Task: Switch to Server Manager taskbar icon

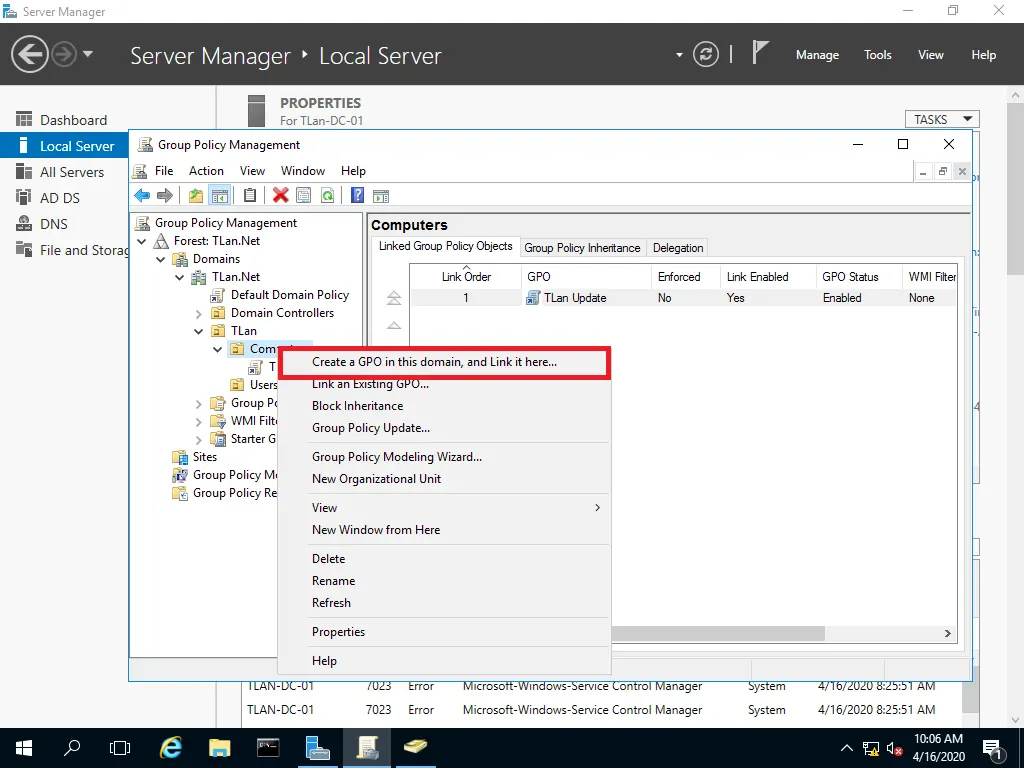Action: coord(317,748)
